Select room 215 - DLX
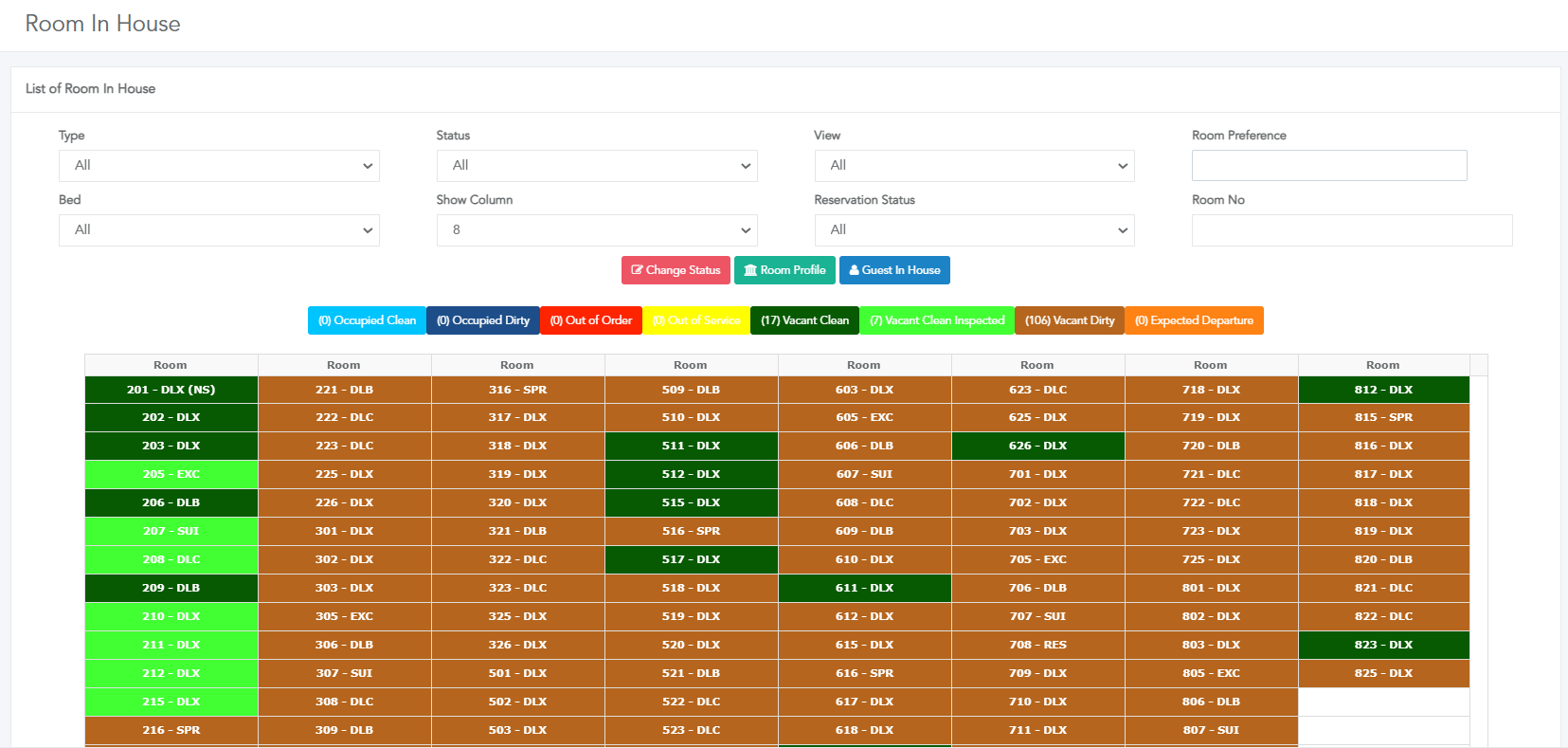Image resolution: width=1568 pixels, height=748 pixels. tap(171, 702)
